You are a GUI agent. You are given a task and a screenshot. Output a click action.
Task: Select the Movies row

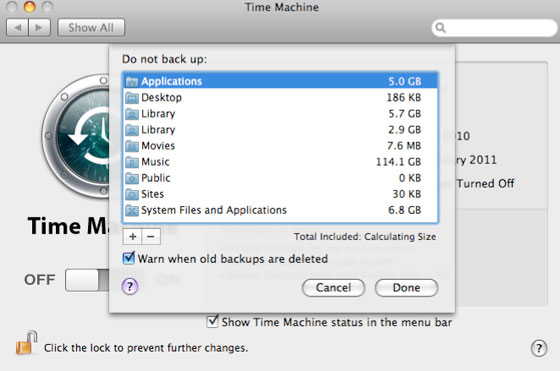pos(280,146)
